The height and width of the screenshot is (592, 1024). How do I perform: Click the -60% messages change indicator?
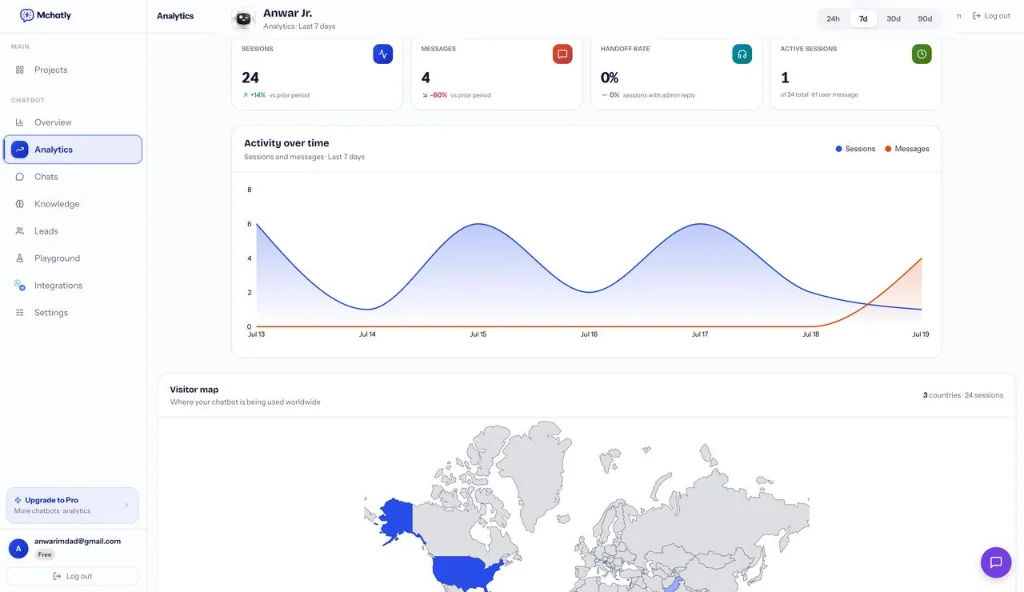click(x=434, y=95)
